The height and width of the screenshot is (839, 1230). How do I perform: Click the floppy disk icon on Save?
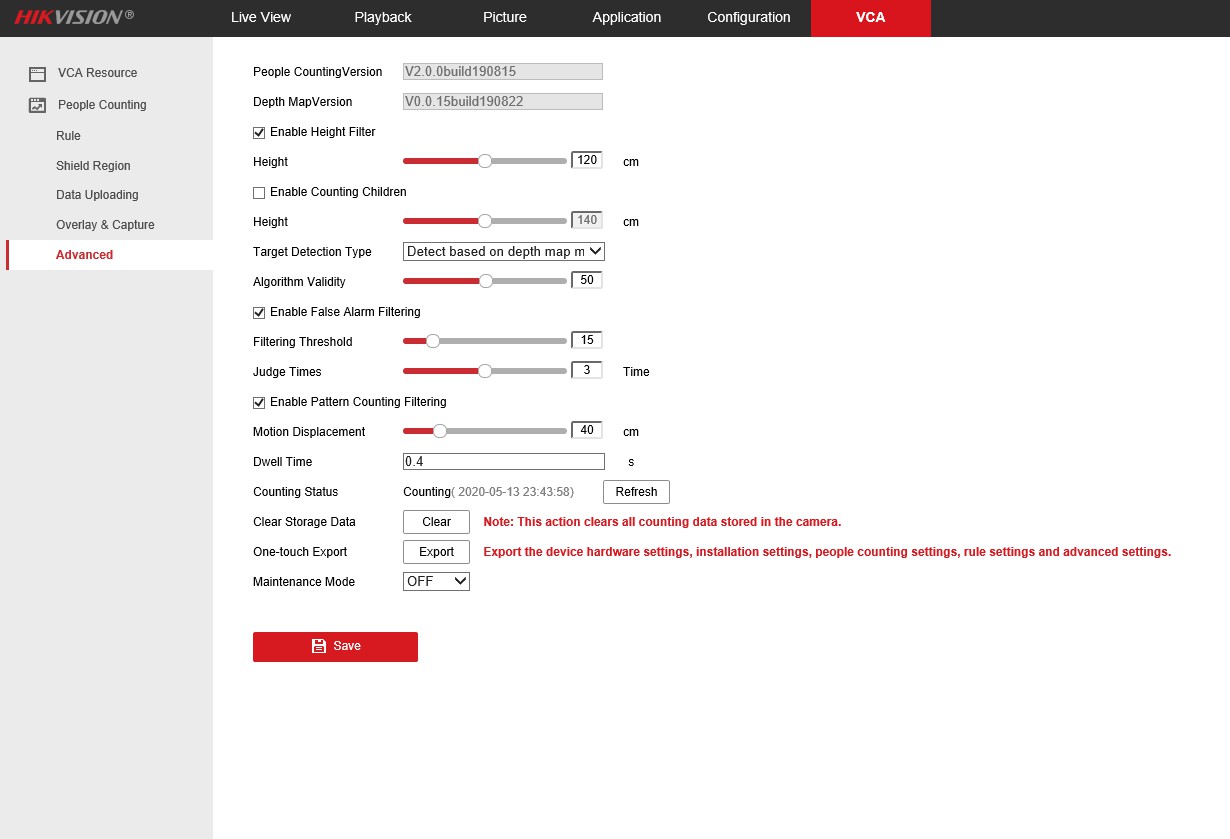click(319, 646)
